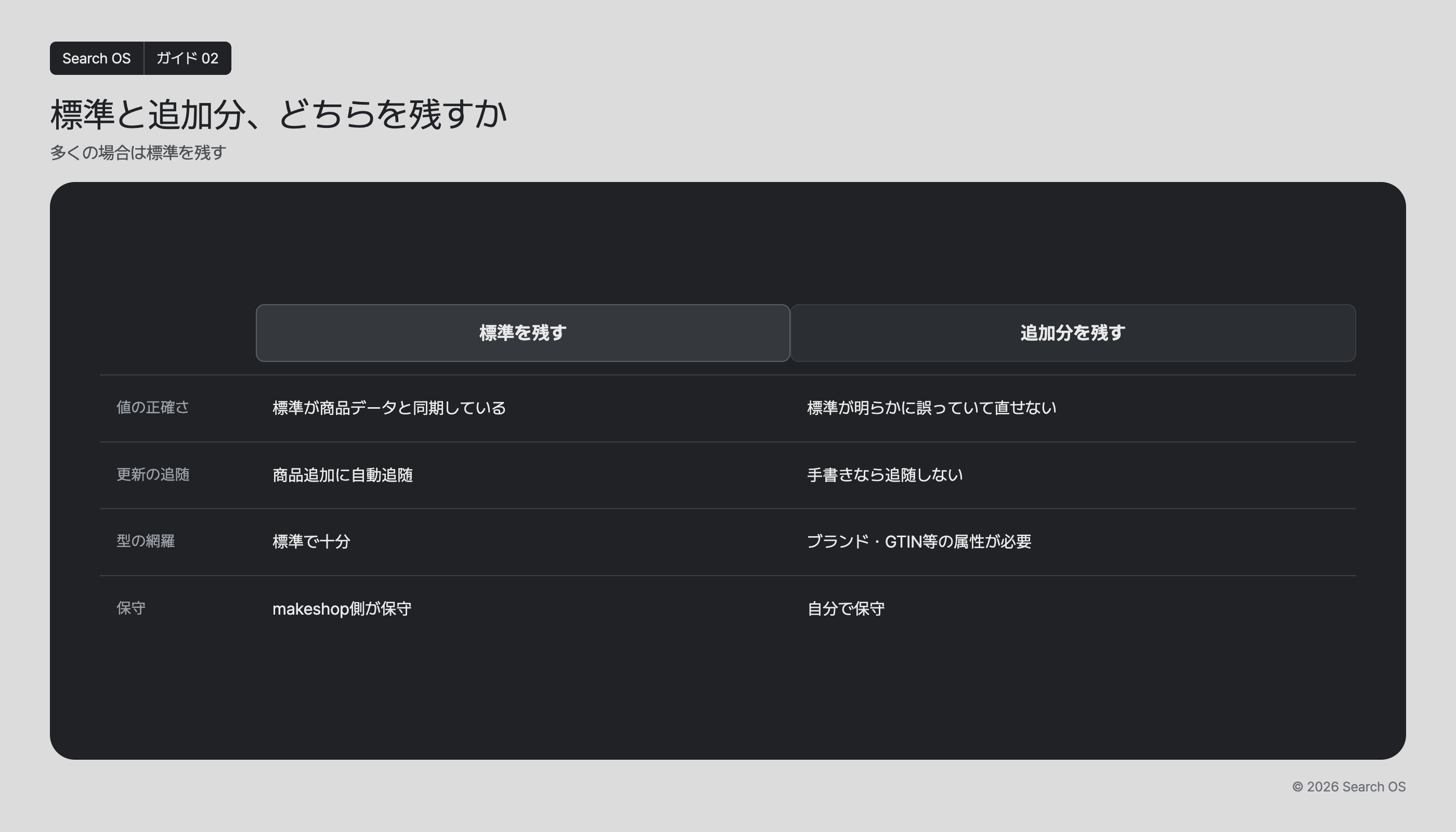Click the Search OS badge
Viewport: 1456px width, 832px height.
pos(97,58)
